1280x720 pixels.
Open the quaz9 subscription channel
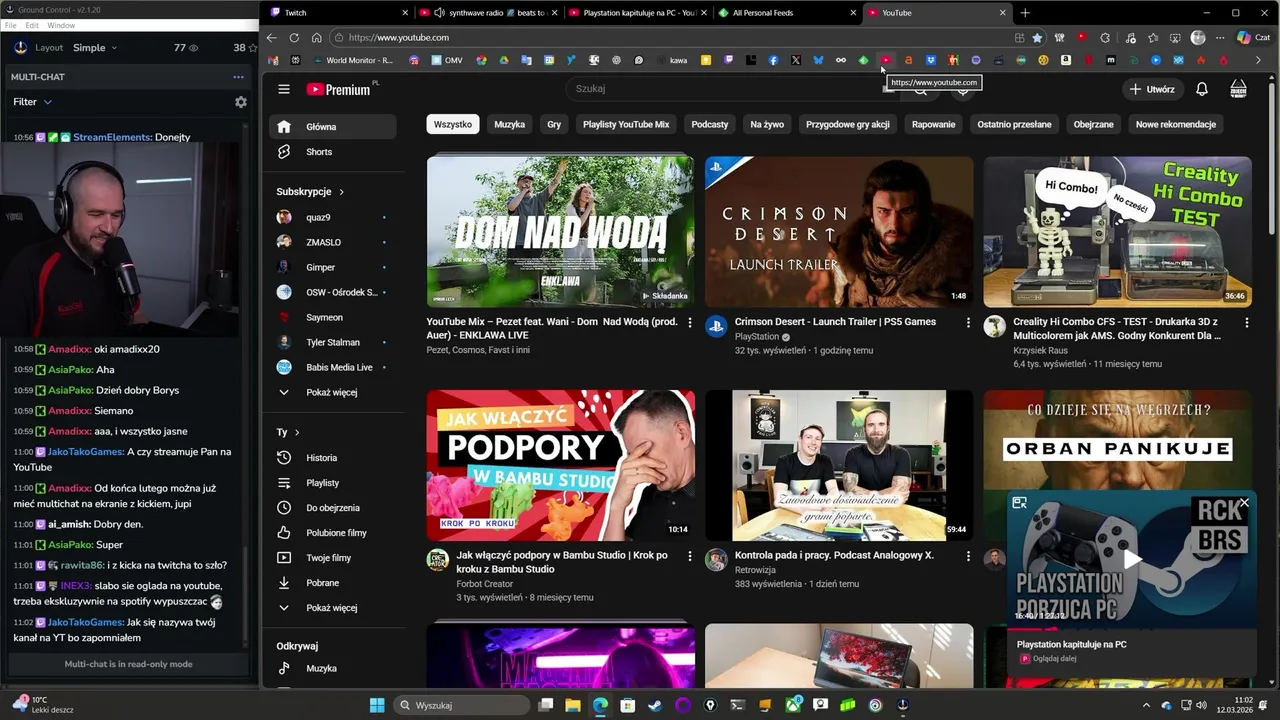coord(332,217)
